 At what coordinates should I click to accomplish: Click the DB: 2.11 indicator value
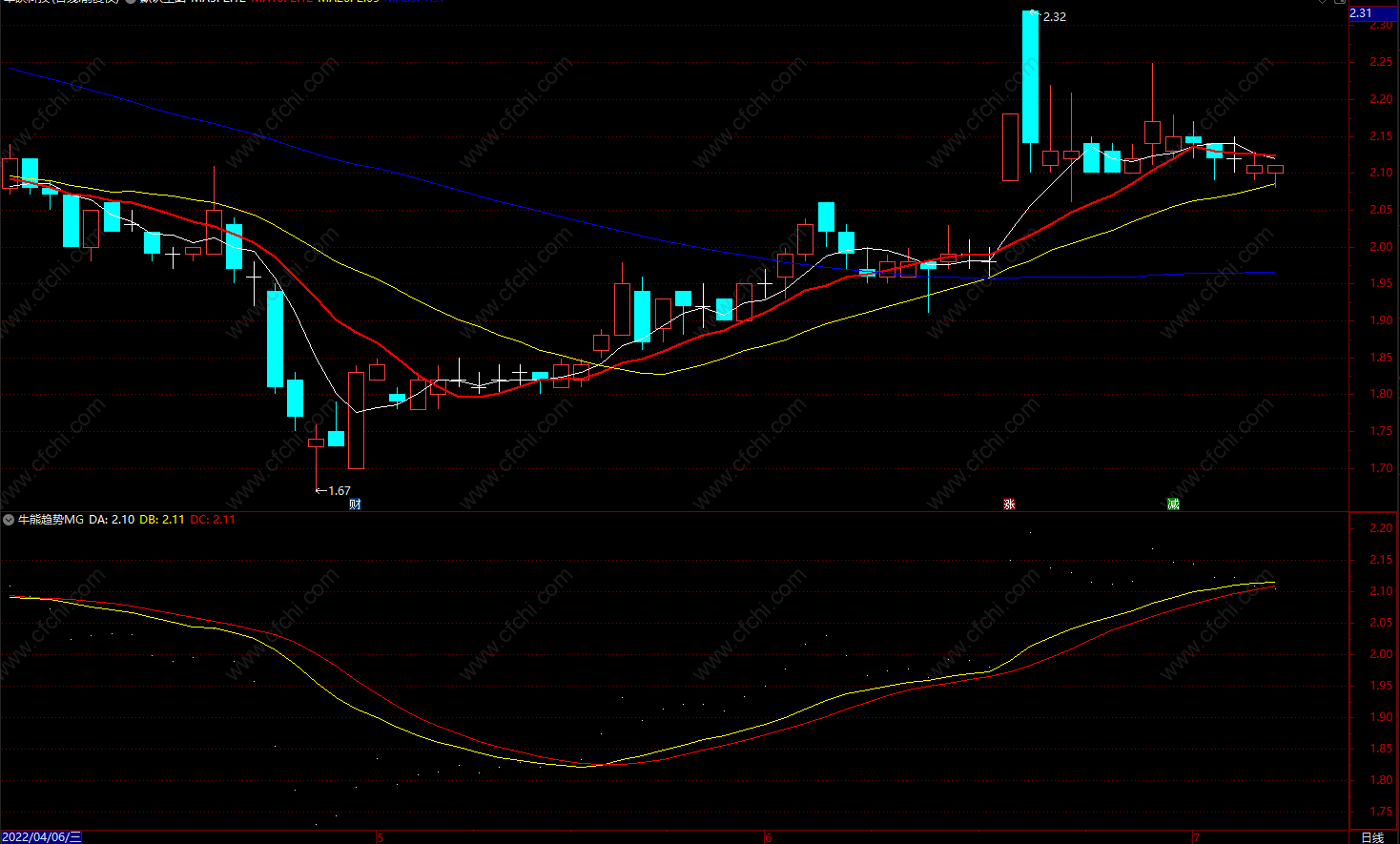coord(162,520)
